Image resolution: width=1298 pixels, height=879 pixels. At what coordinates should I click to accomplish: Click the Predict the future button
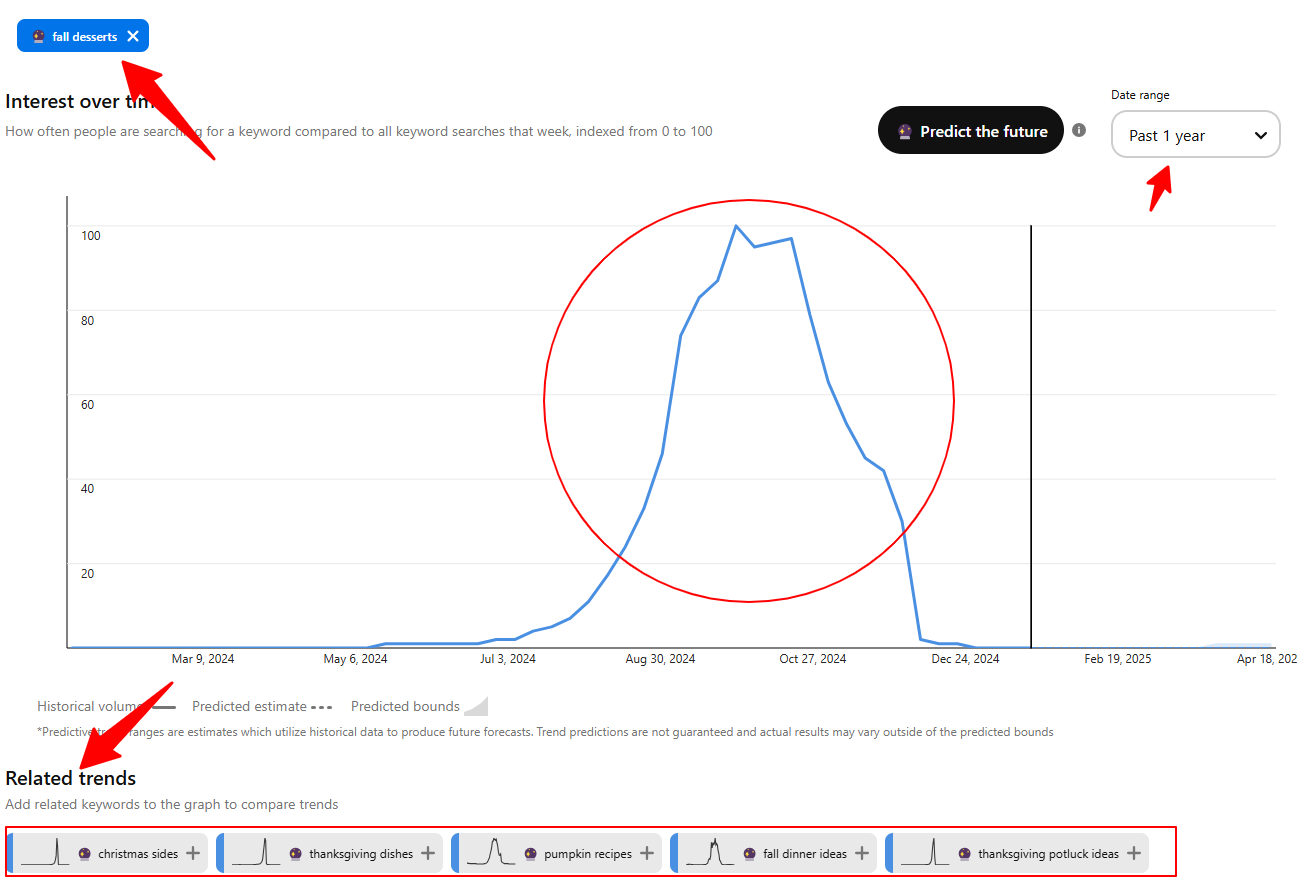tap(970, 130)
